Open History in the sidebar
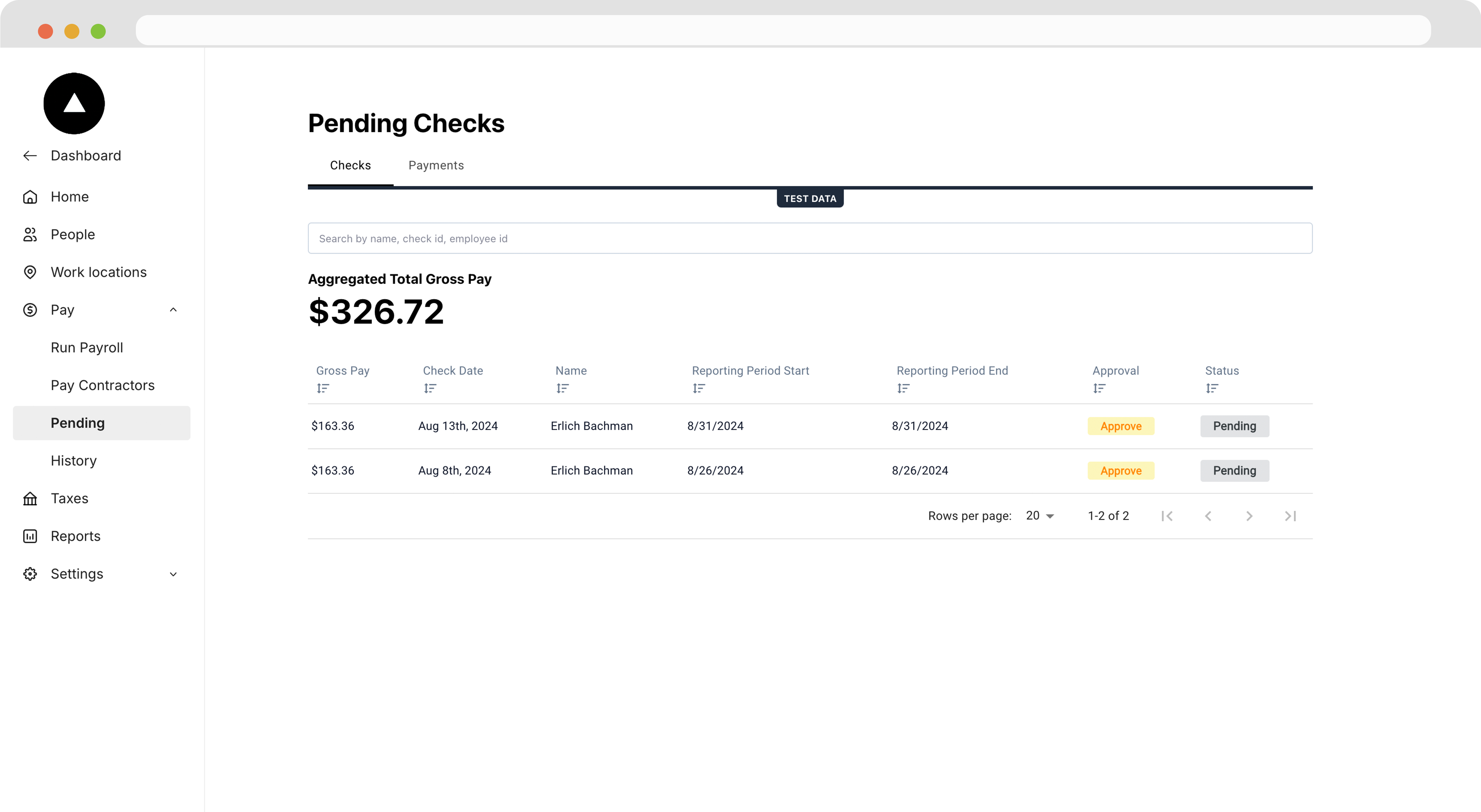 point(74,461)
